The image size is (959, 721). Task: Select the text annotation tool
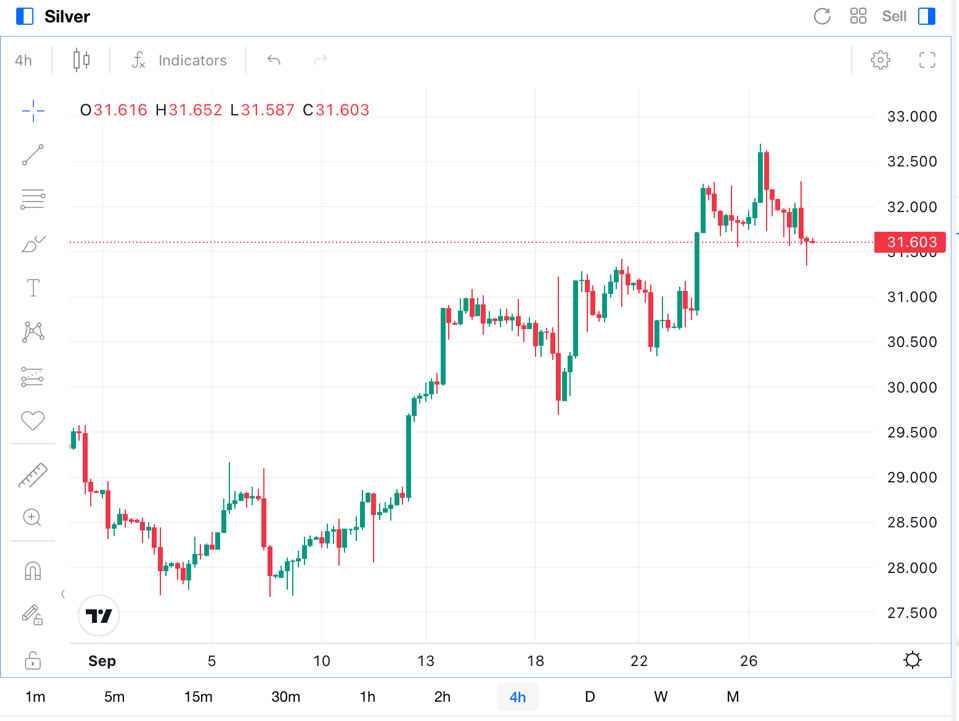(x=33, y=288)
